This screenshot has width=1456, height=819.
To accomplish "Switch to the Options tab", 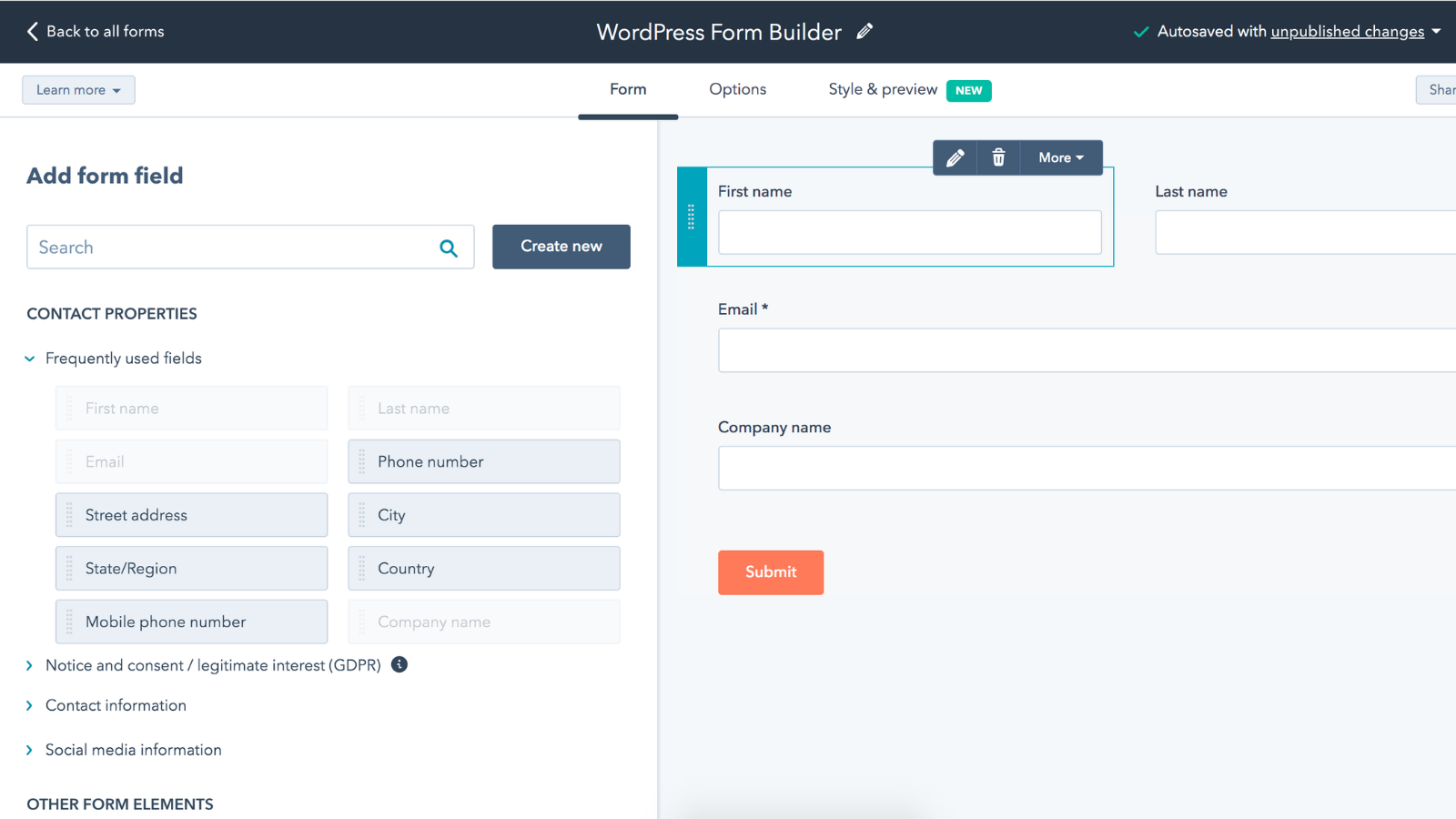I will point(737,89).
